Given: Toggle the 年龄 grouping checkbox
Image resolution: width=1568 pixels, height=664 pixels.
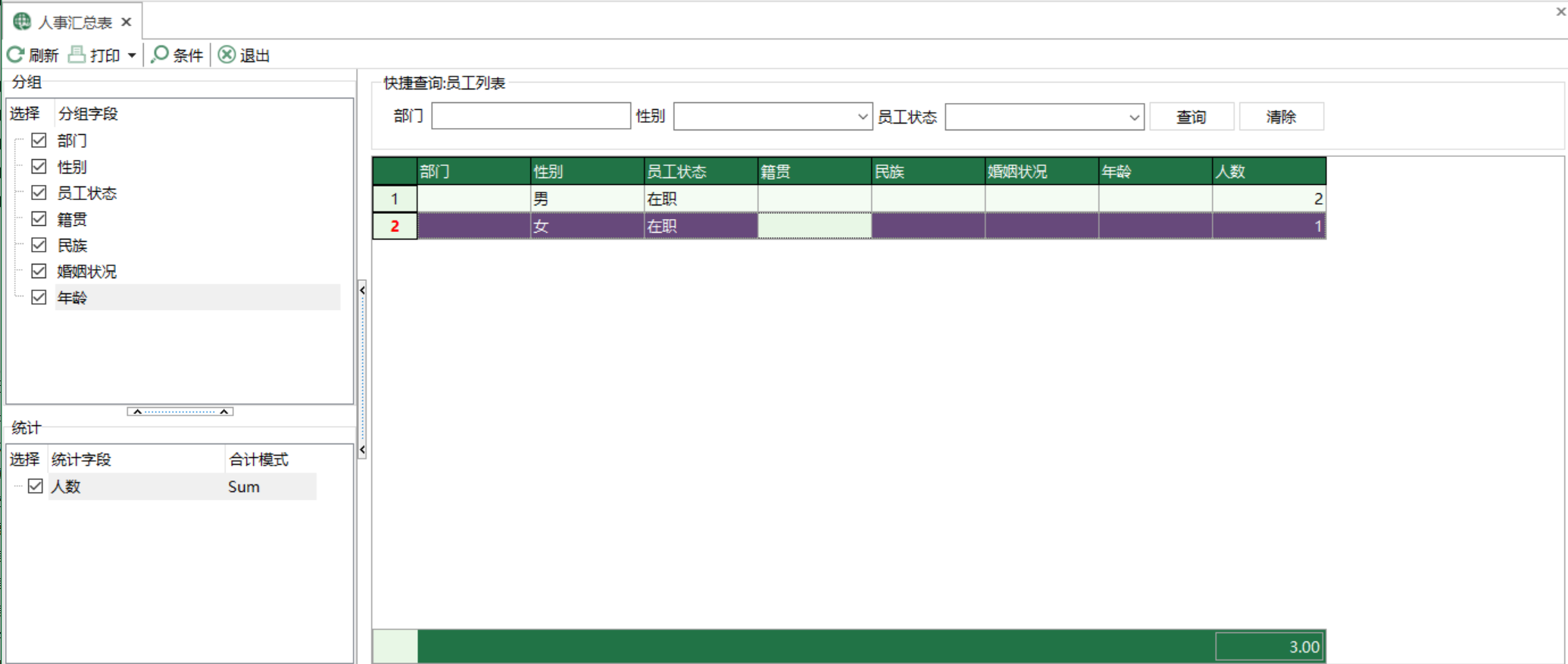Looking at the screenshot, I should click(x=39, y=297).
